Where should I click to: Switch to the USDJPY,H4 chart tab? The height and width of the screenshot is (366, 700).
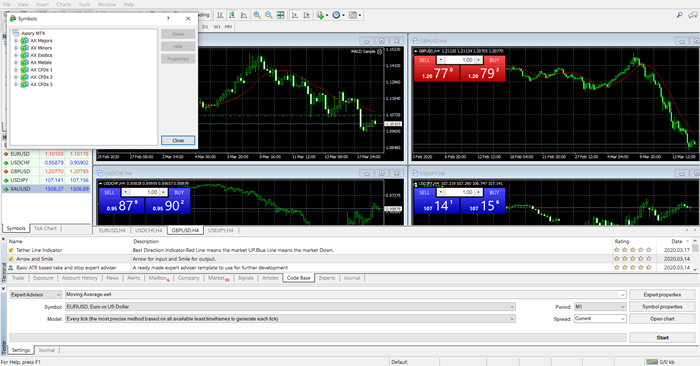221,230
